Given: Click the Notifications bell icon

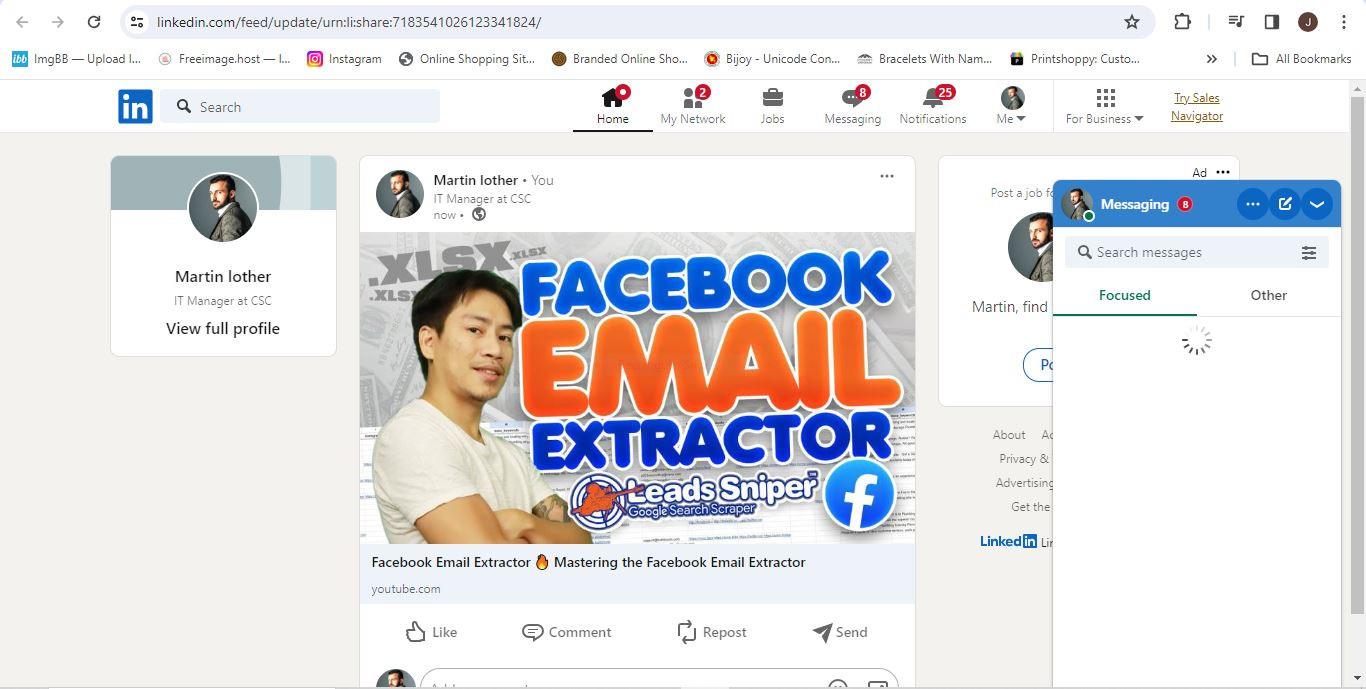Looking at the screenshot, I should 933,97.
